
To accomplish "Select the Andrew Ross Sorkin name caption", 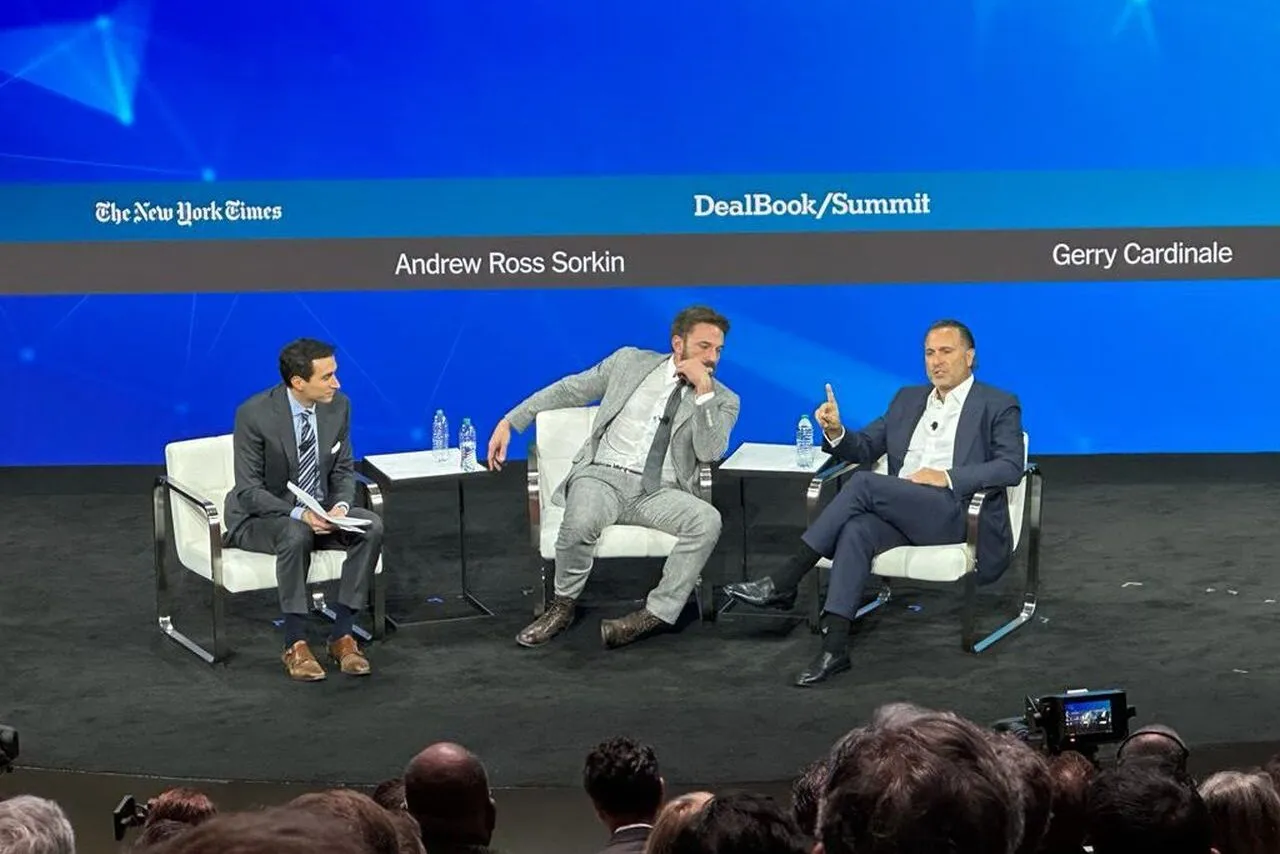I will tap(509, 263).
